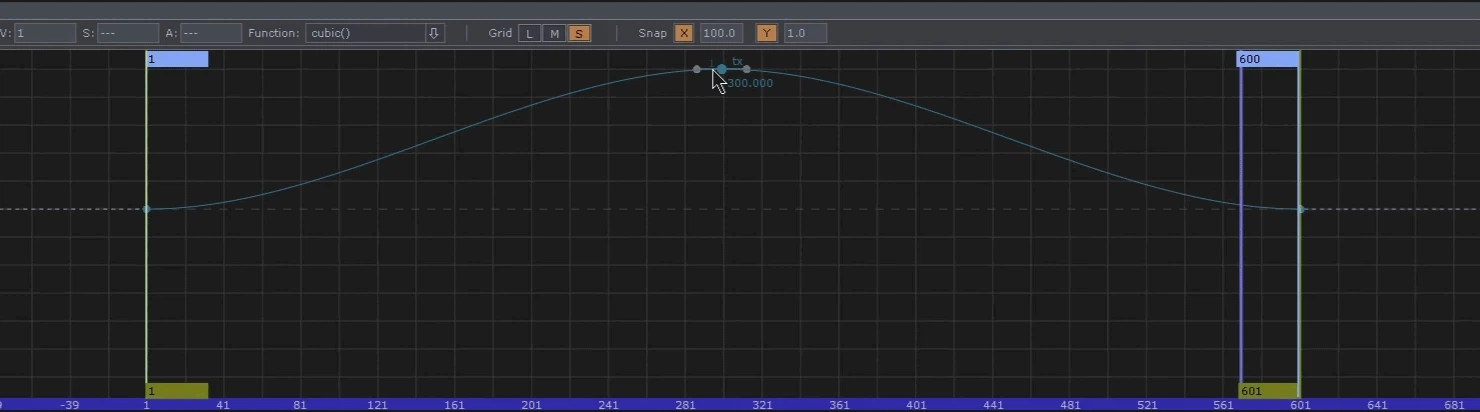Image resolution: width=1480 pixels, height=412 pixels.
Task: Click the olive range end handle labeled 601
Action: 1268,391
